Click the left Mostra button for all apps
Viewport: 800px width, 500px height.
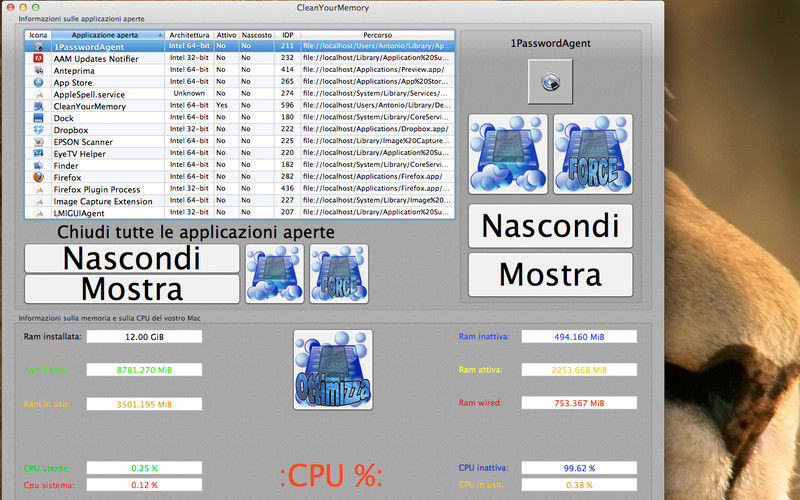pyautogui.click(x=132, y=289)
